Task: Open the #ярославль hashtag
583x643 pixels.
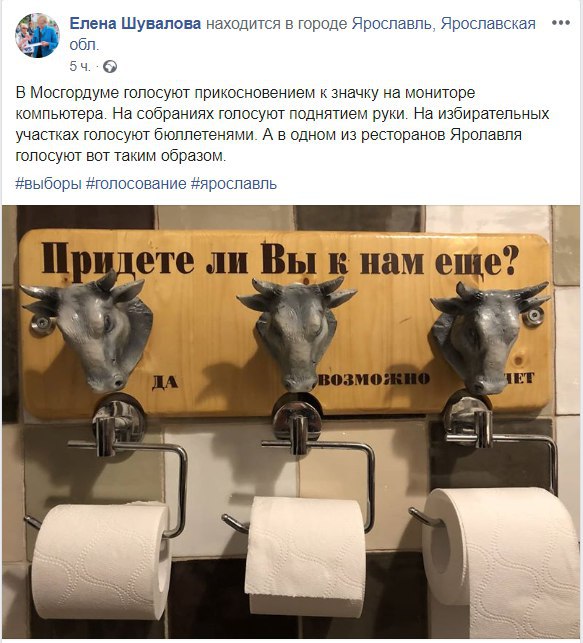Action: 234,183
